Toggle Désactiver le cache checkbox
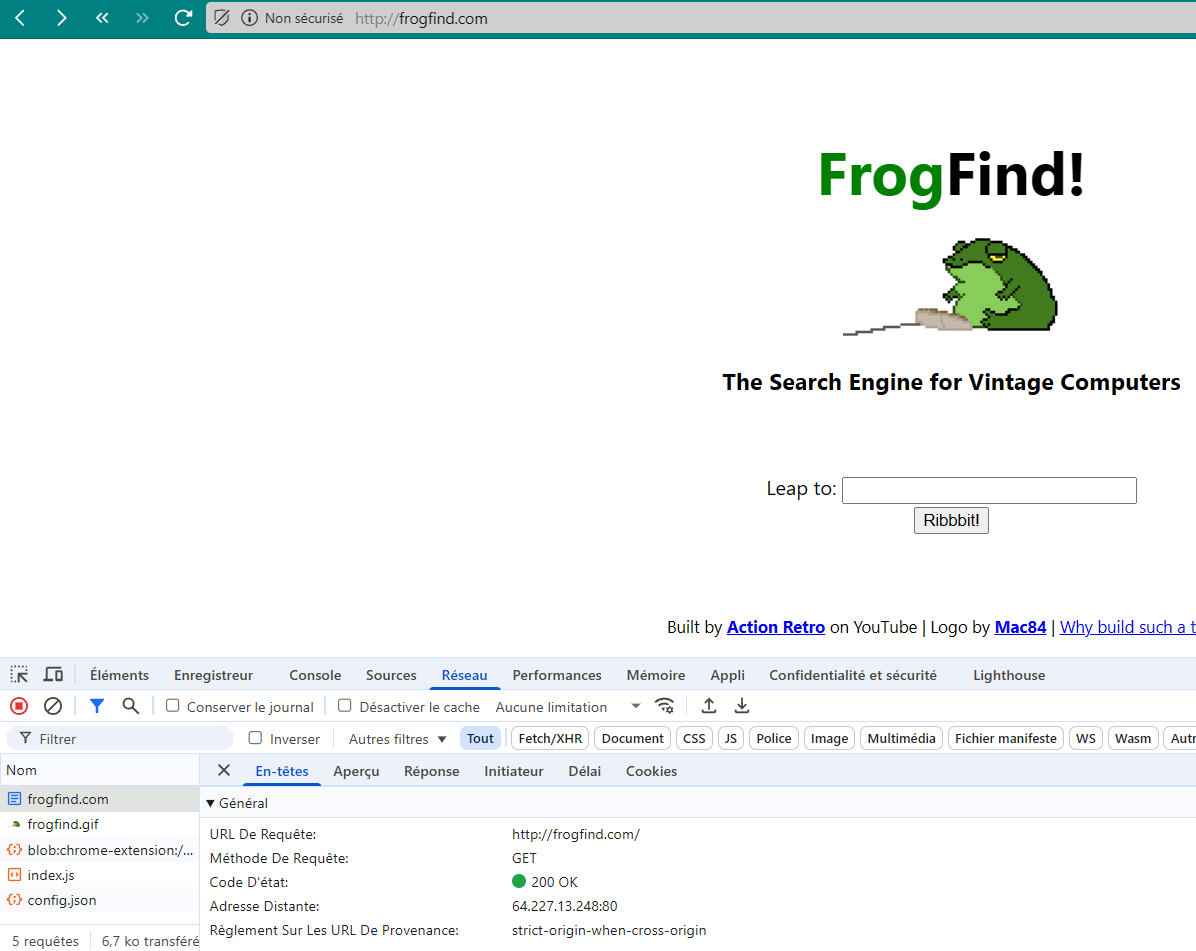The height and width of the screenshot is (951, 1196). coord(345,705)
